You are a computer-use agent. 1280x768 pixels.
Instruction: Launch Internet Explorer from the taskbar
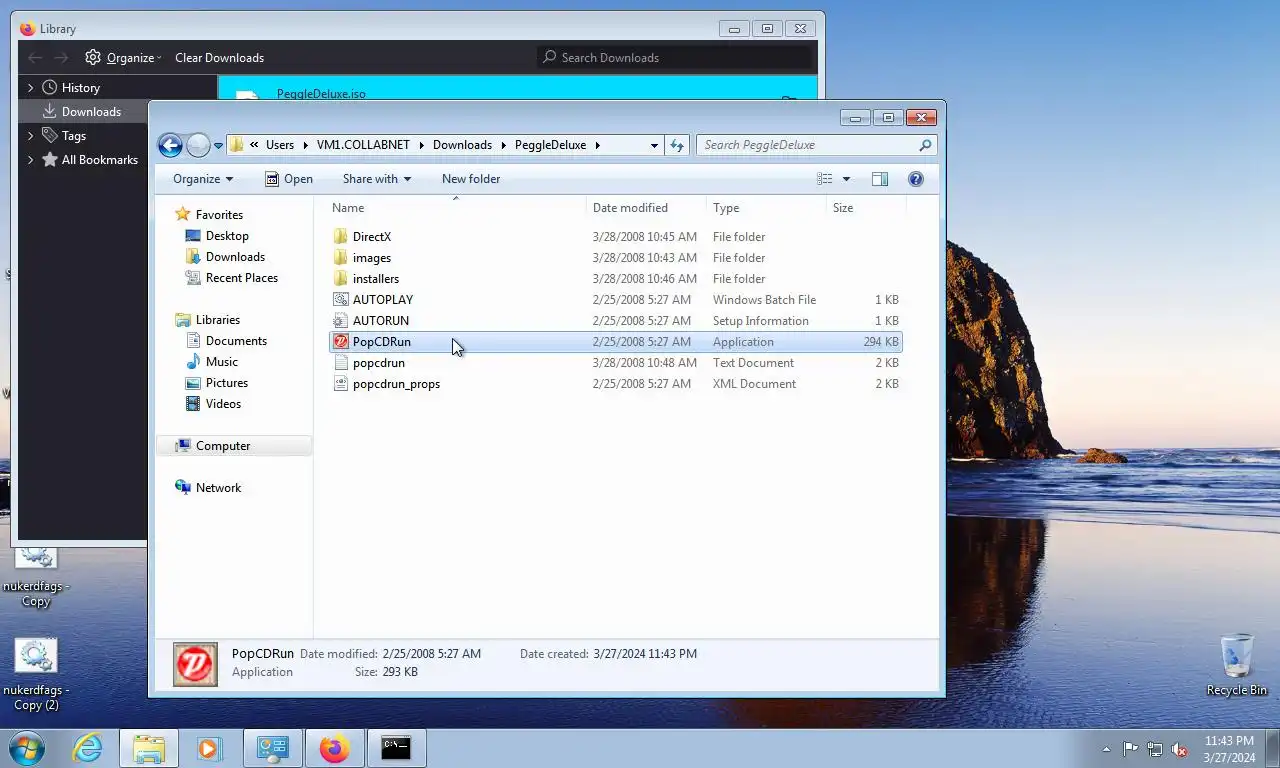tap(87, 748)
